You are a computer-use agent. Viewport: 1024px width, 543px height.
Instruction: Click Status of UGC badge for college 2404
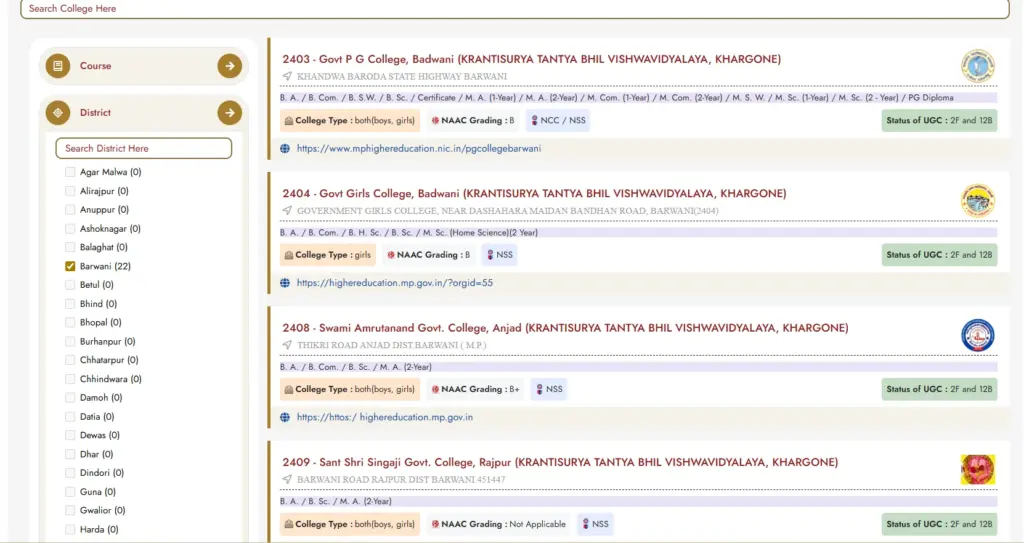[x=939, y=255]
